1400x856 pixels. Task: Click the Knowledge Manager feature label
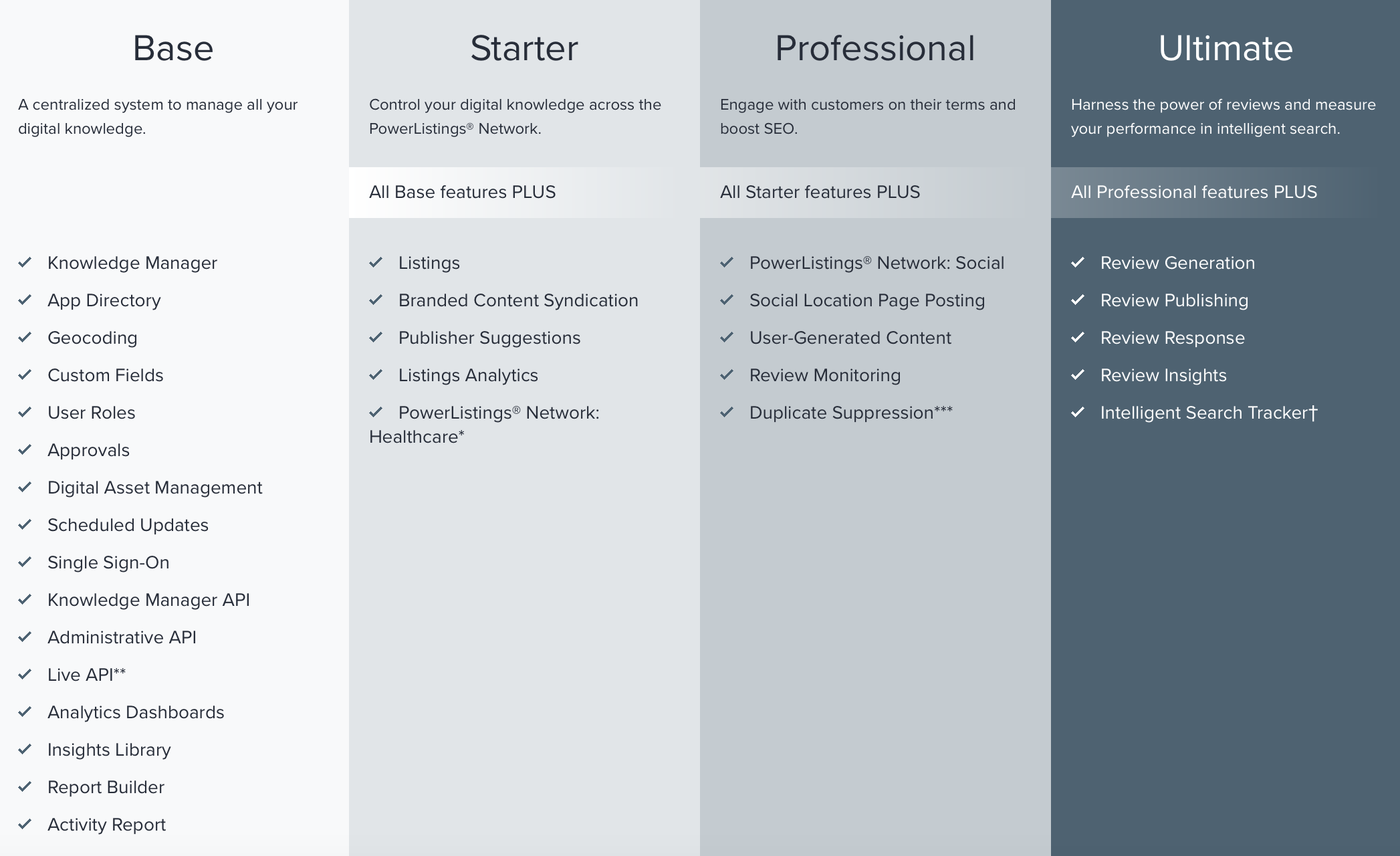(x=132, y=263)
